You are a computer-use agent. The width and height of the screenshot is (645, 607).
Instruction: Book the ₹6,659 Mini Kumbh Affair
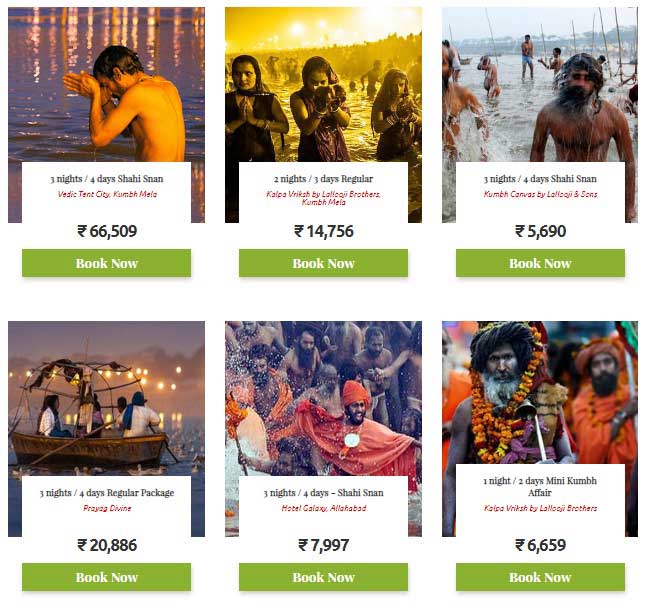pyautogui.click(x=540, y=577)
